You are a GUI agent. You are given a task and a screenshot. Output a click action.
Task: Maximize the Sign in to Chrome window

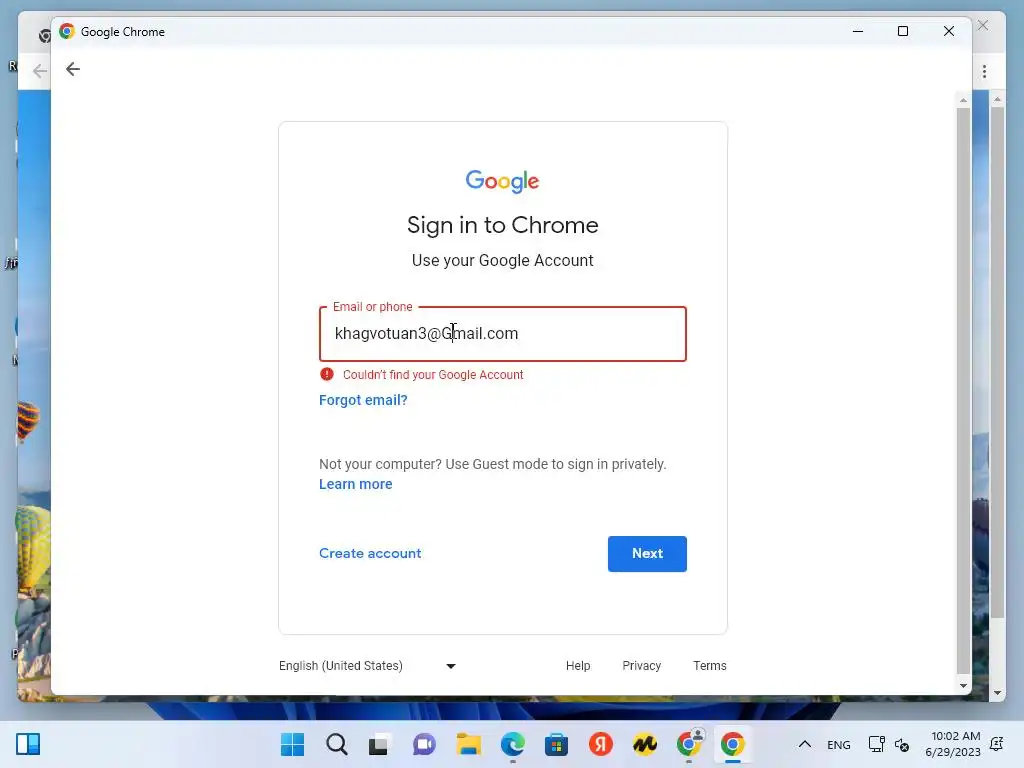coord(903,31)
